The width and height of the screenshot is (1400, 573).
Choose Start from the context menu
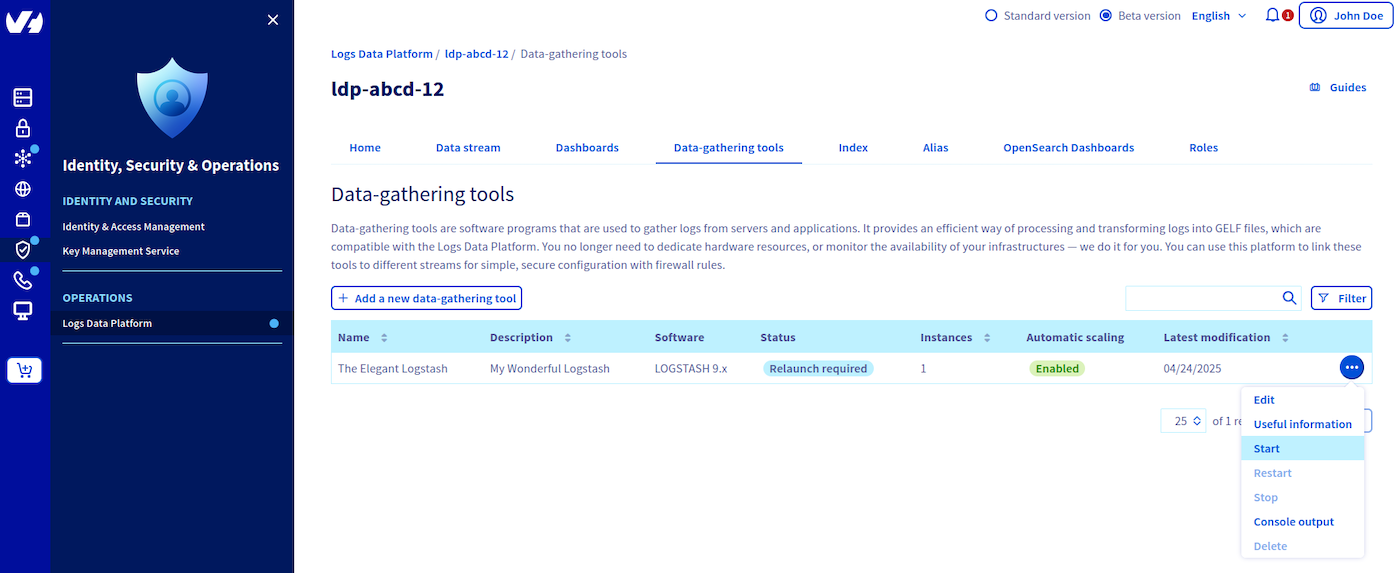[1266, 449]
